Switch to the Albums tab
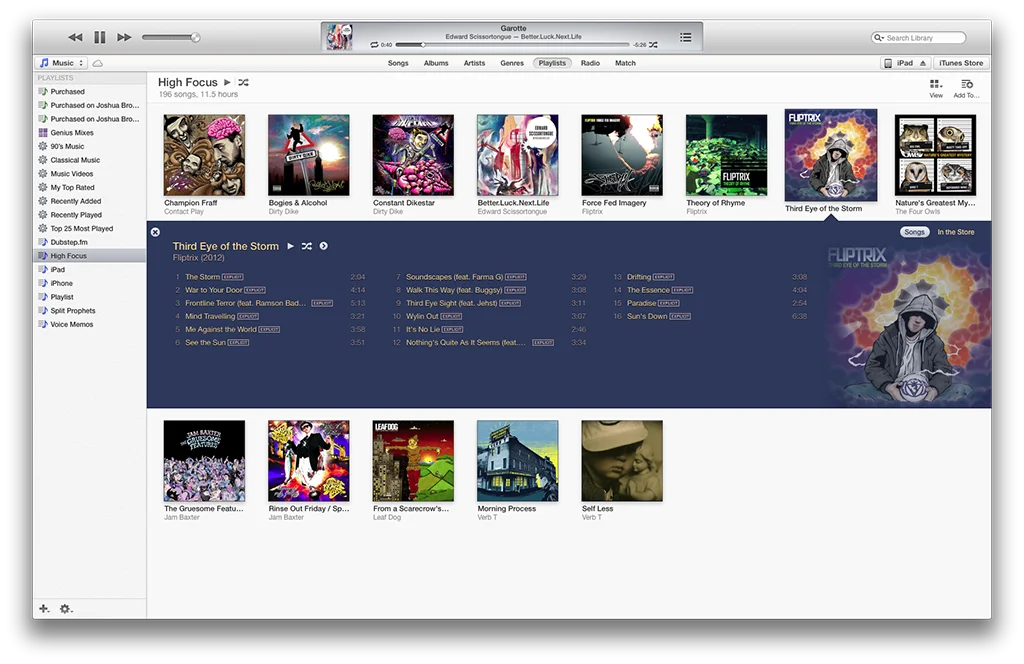The image size is (1024, 664). [x=436, y=63]
